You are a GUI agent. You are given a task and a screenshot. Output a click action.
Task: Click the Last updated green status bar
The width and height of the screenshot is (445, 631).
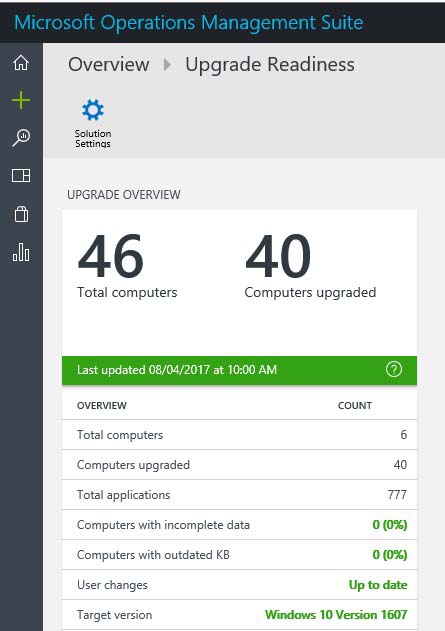239,370
